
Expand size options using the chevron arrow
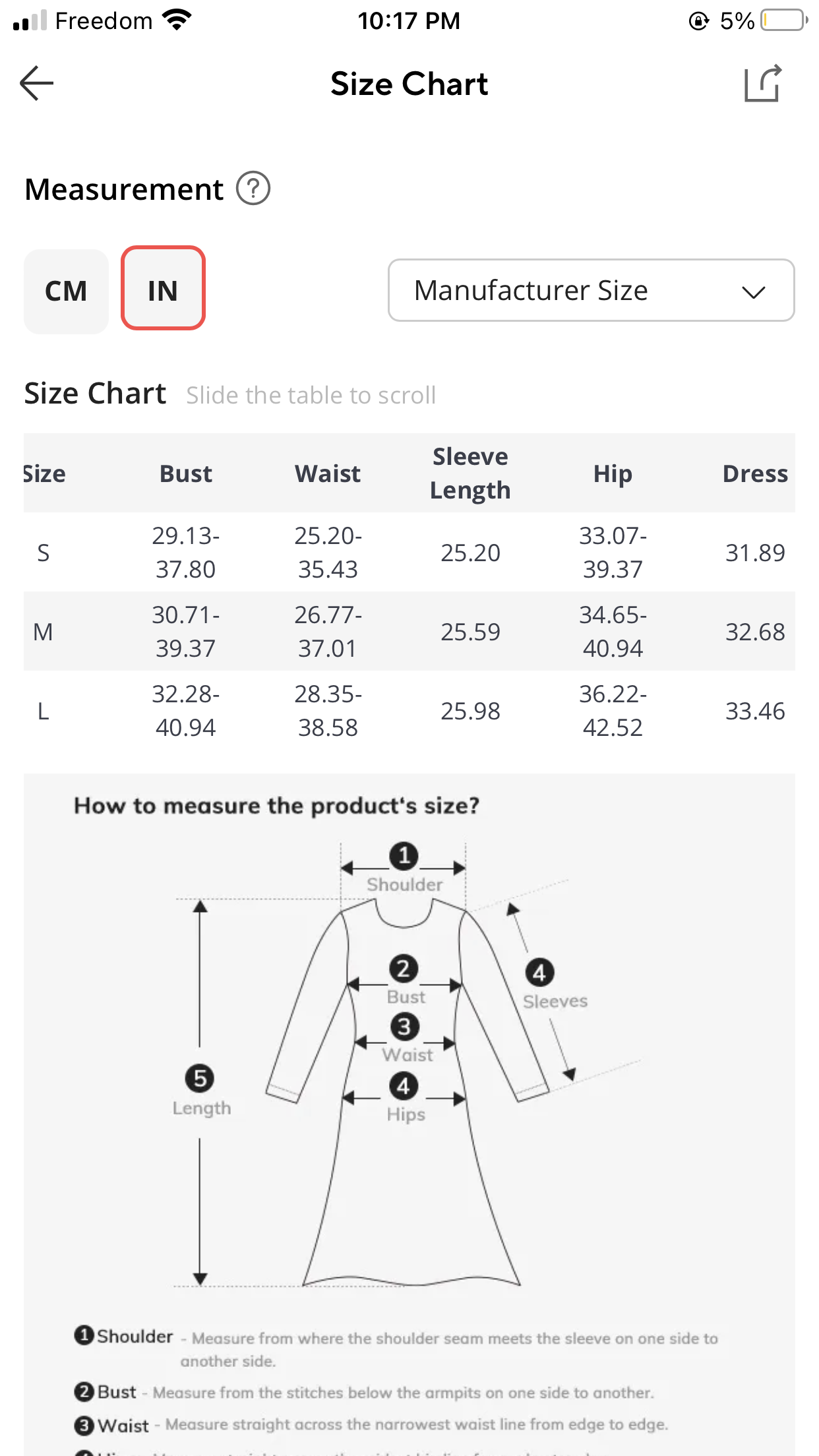(x=753, y=291)
